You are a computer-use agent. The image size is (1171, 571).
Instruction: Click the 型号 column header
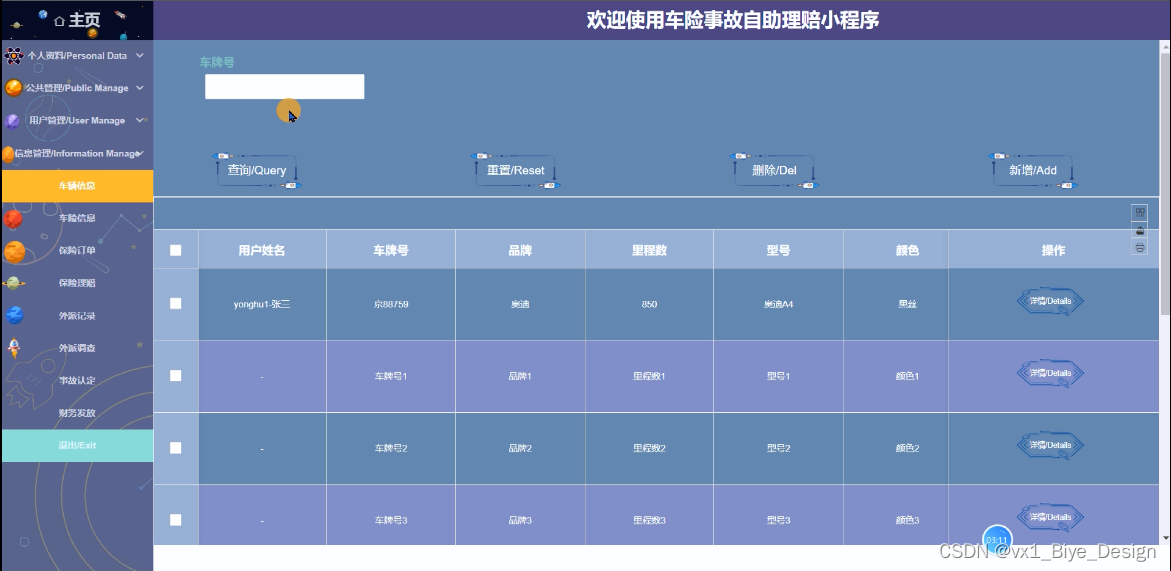(778, 251)
